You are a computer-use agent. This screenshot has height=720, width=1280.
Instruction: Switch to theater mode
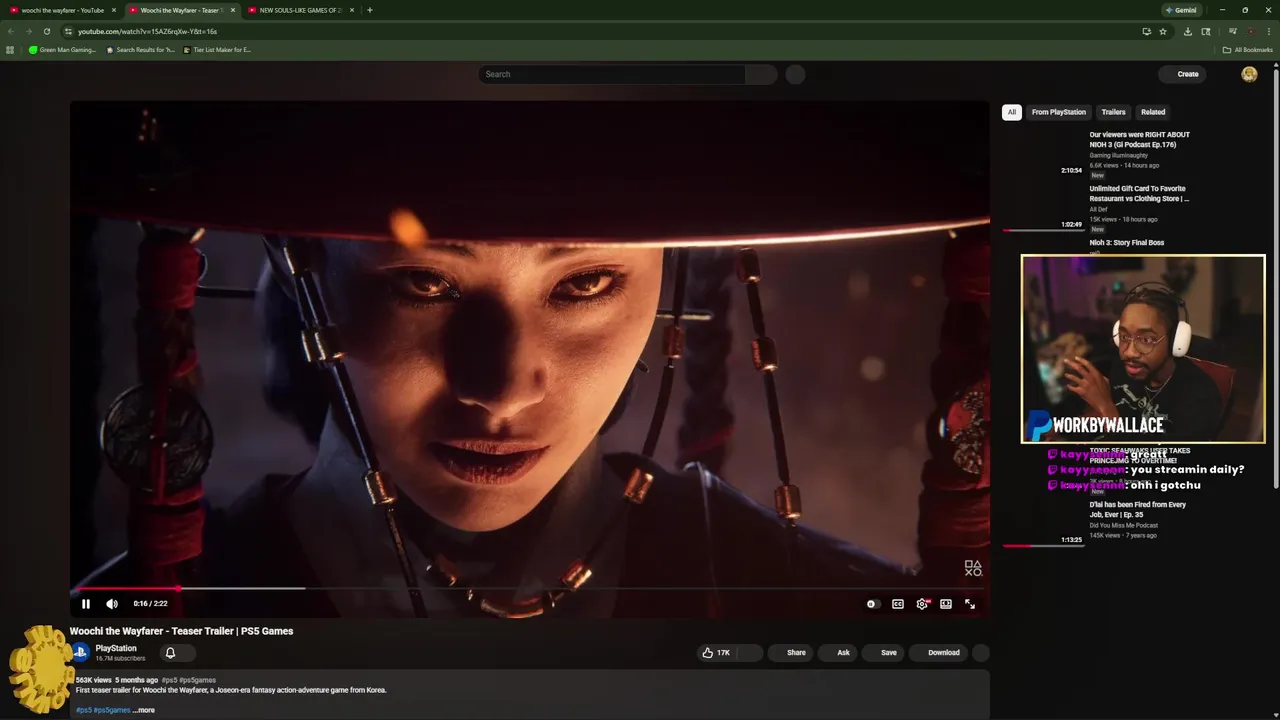pyautogui.click(x=946, y=604)
